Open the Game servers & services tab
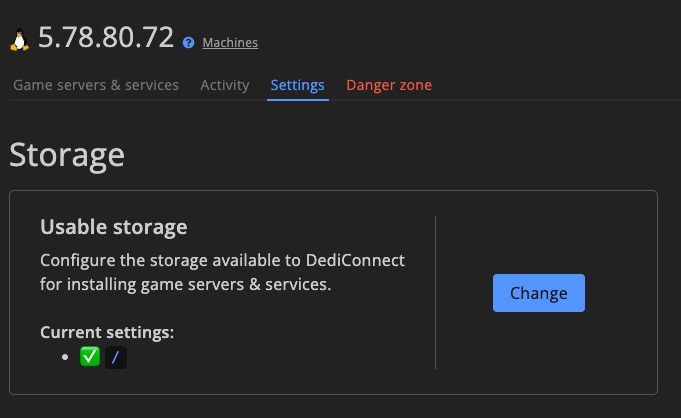This screenshot has height=418, width=681. pyautogui.click(x=96, y=85)
